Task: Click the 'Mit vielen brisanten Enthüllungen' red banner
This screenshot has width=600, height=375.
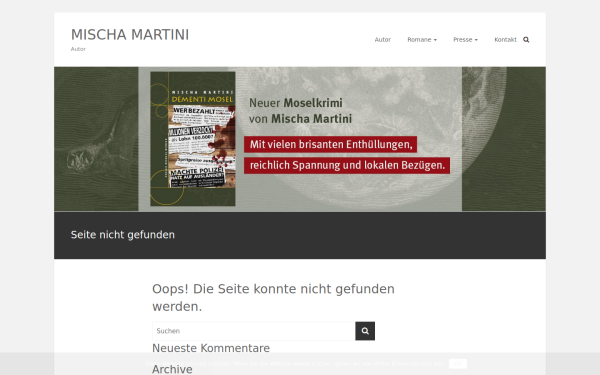Action: (x=331, y=144)
